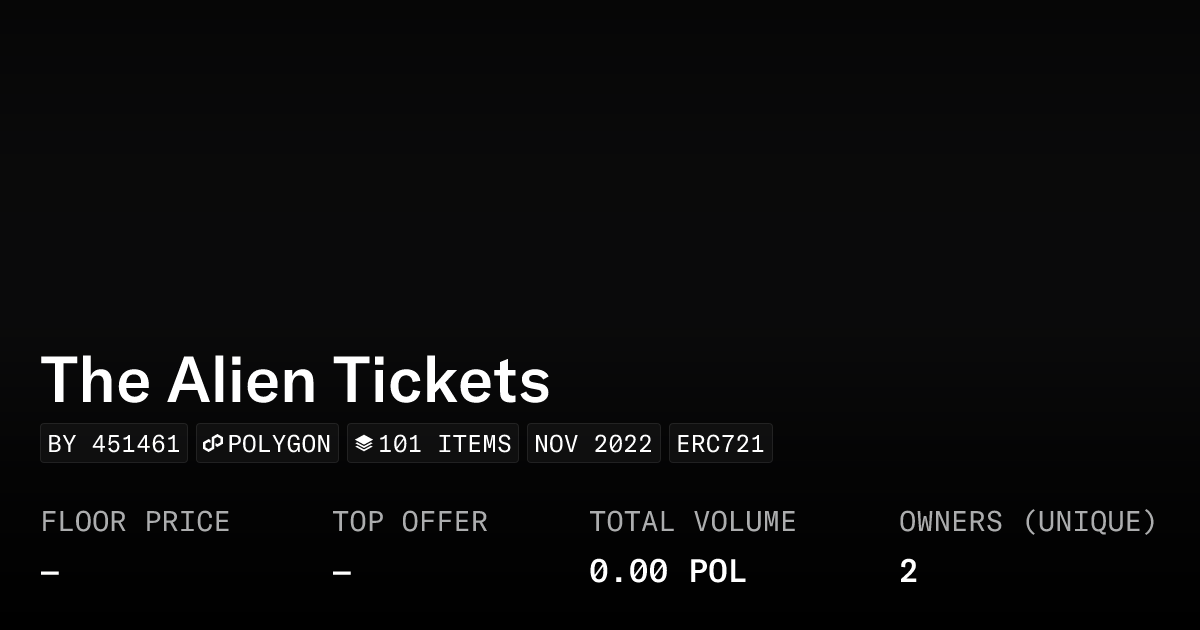Image resolution: width=1200 pixels, height=630 pixels.
Task: Select the POLYGON chain label
Action: 279,443
